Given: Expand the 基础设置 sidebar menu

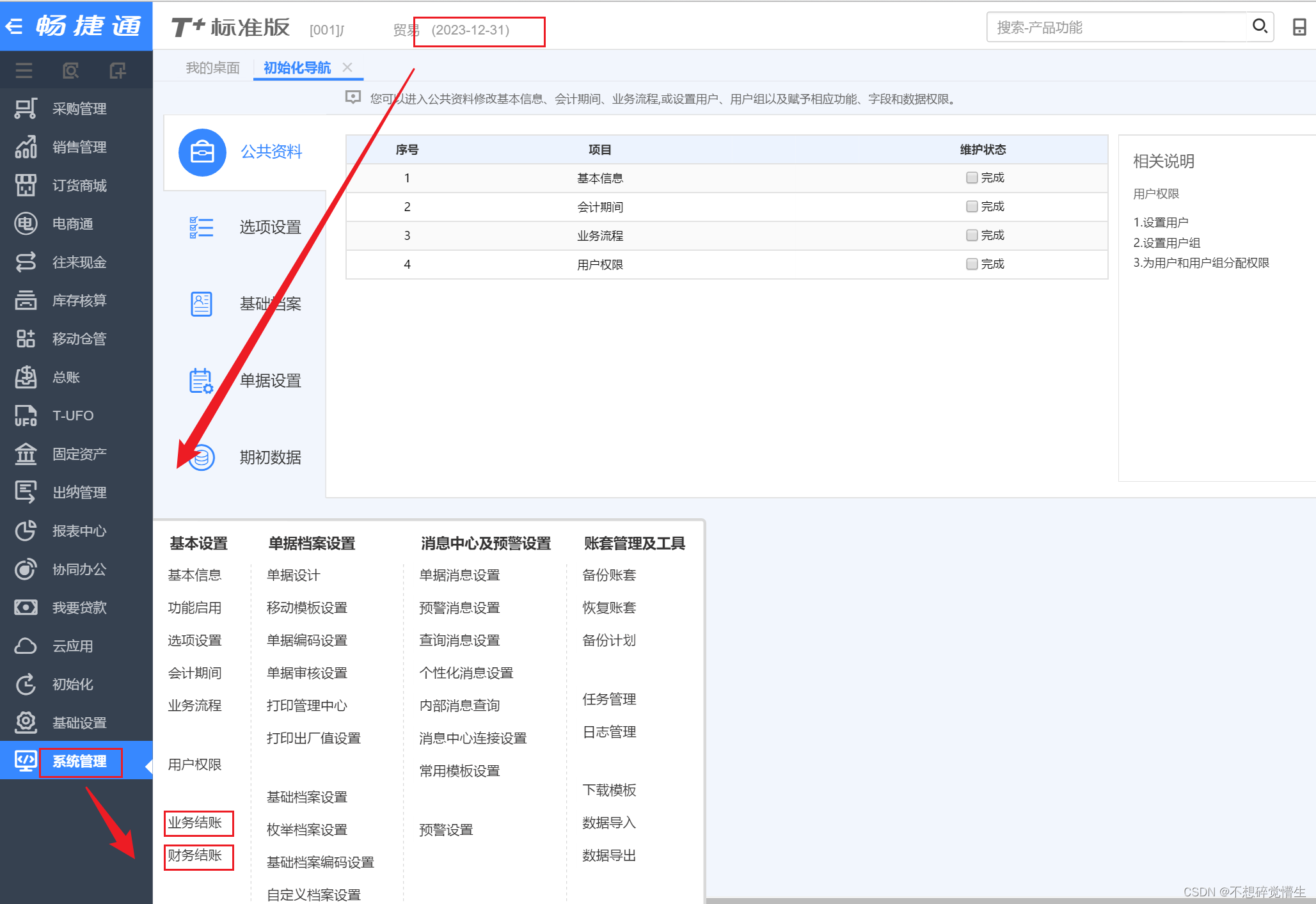Looking at the screenshot, I should pyautogui.click(x=79, y=723).
